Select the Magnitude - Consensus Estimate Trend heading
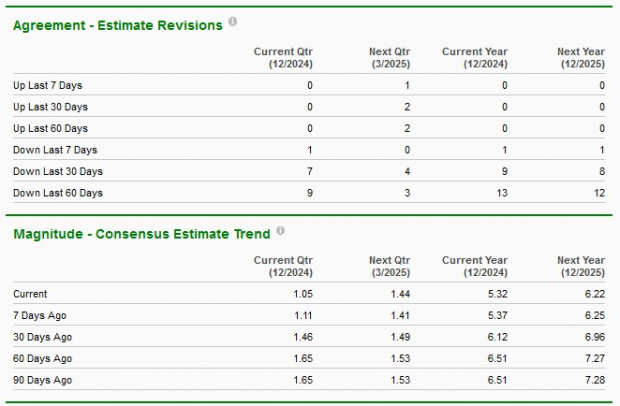This screenshot has height=406, width=620. coord(142,234)
